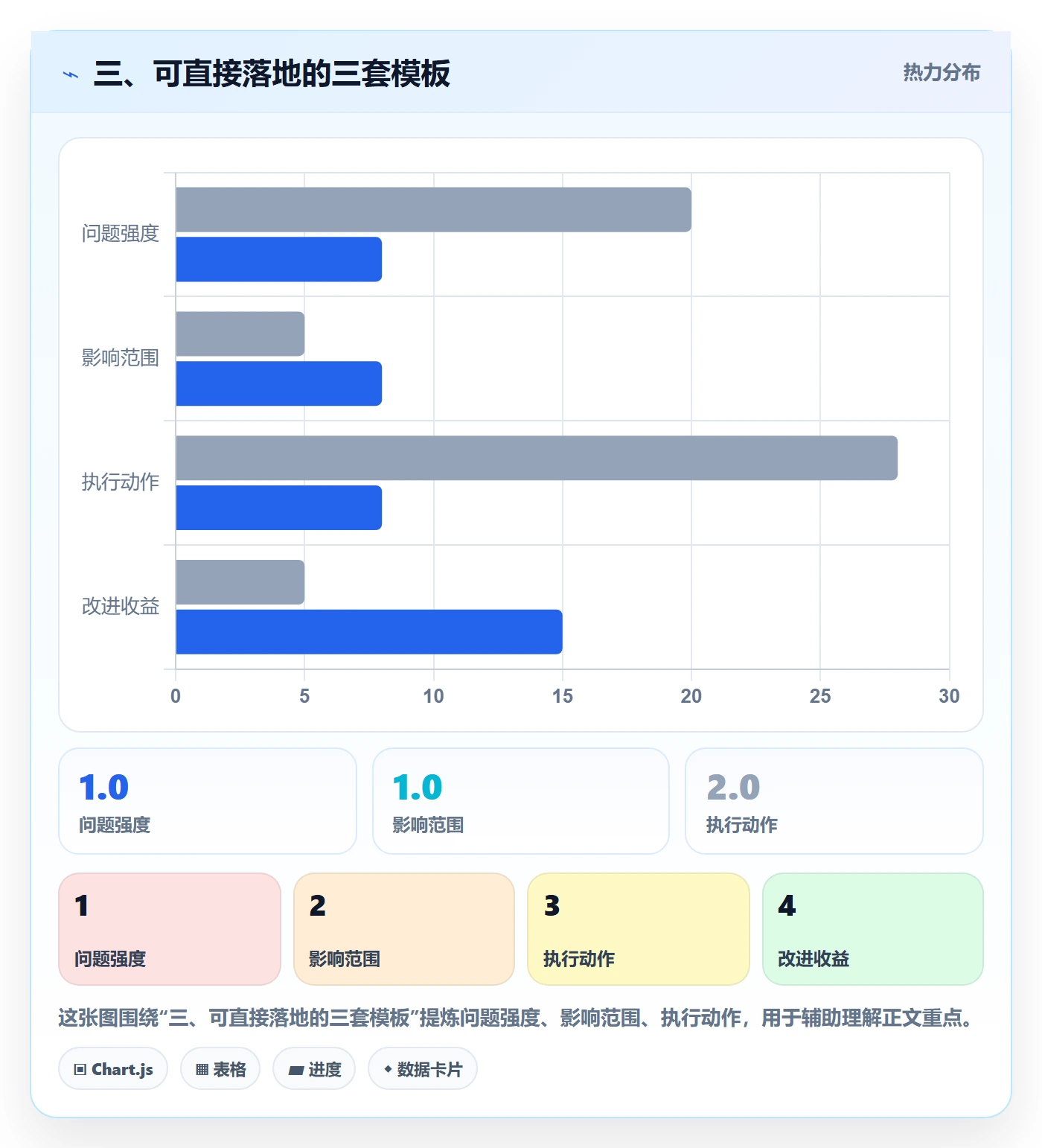The height and width of the screenshot is (1148, 1042).
Task: Select the title 三、可直接落地的三套模板
Action: (x=272, y=74)
